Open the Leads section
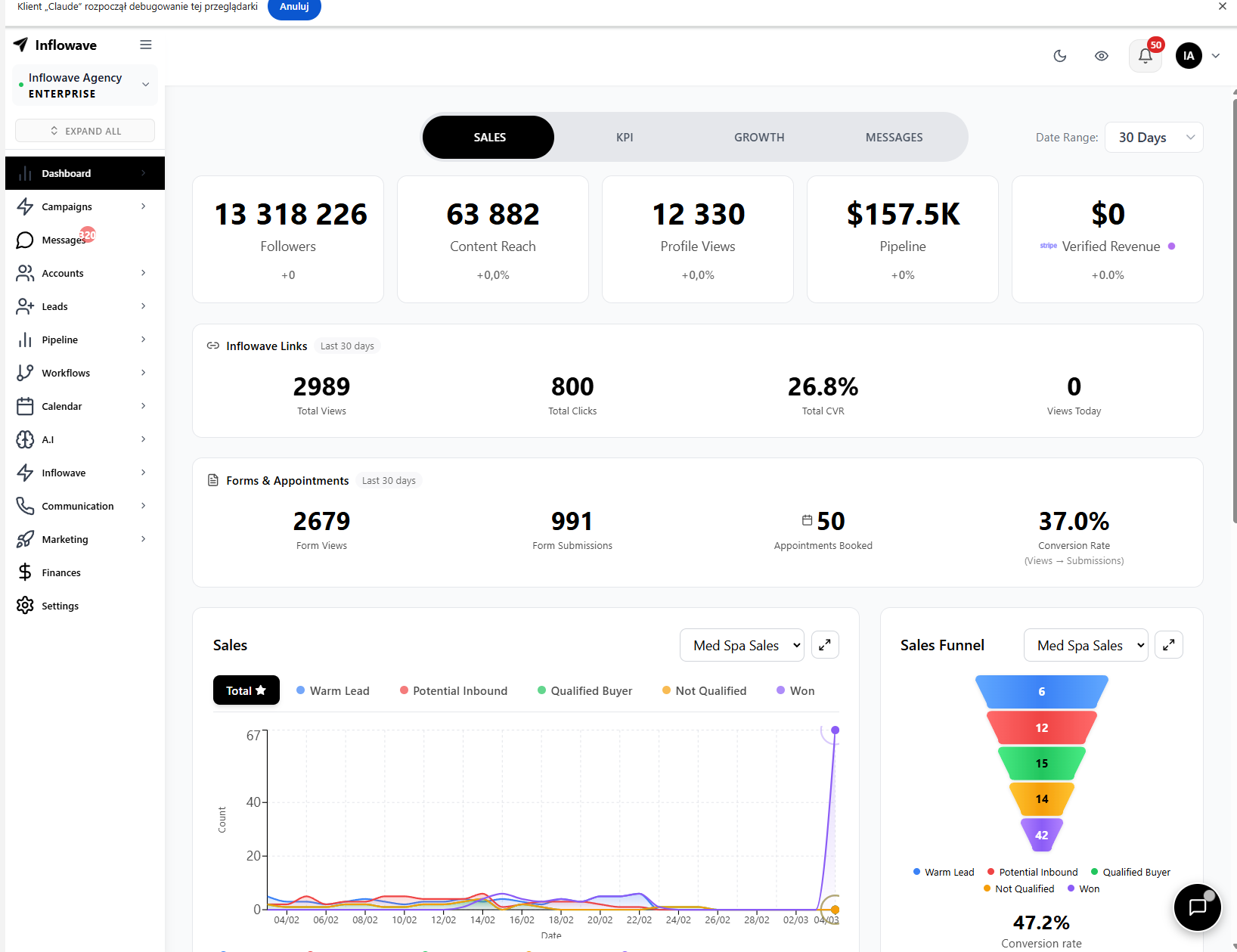This screenshot has width=1237, height=952. click(x=53, y=306)
